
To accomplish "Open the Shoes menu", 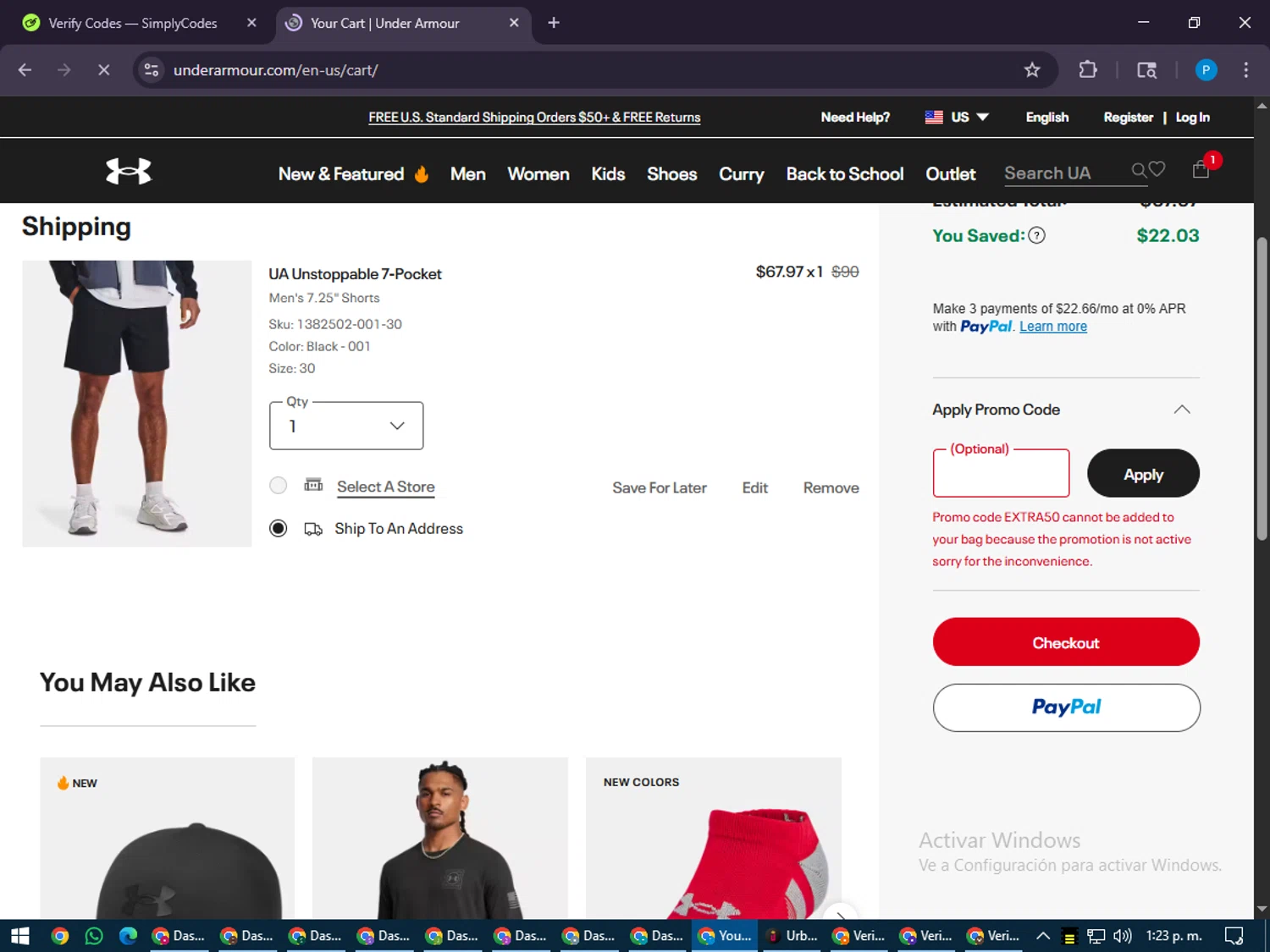I will click(x=672, y=174).
